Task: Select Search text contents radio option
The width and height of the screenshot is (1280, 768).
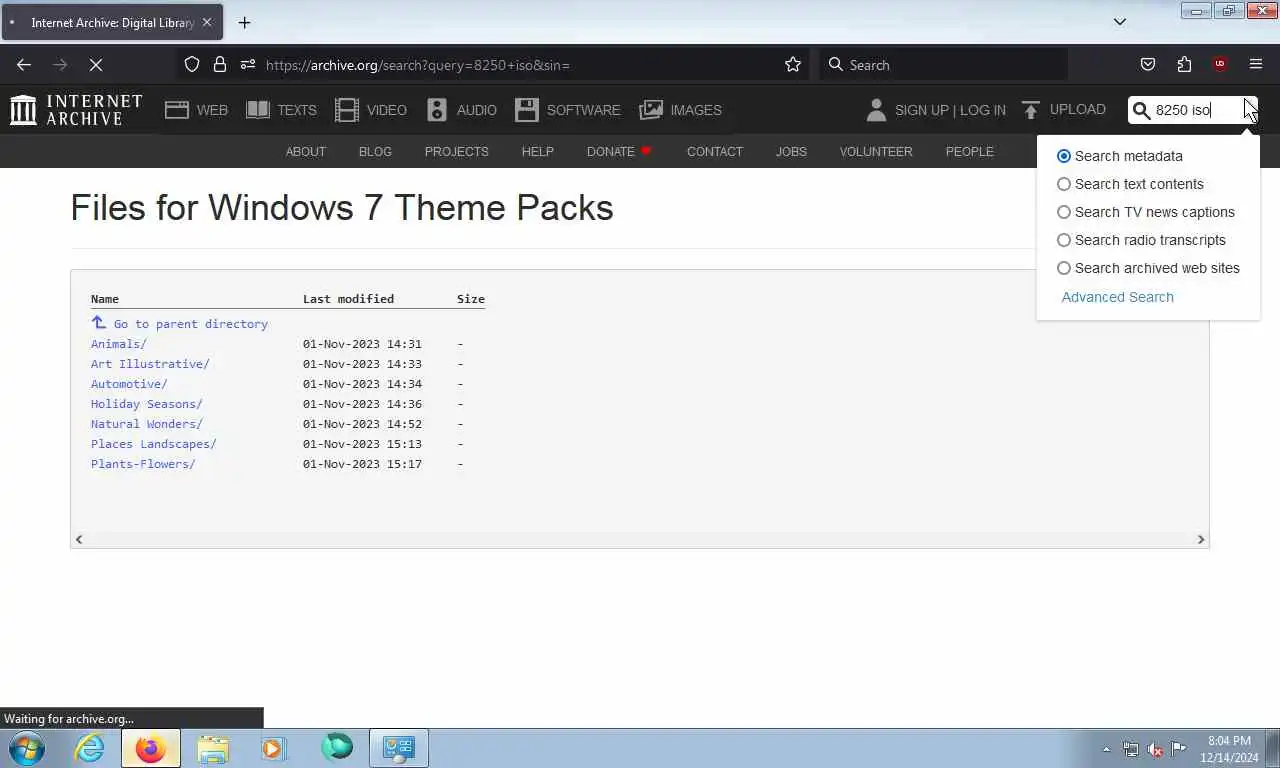Action: (x=1064, y=184)
